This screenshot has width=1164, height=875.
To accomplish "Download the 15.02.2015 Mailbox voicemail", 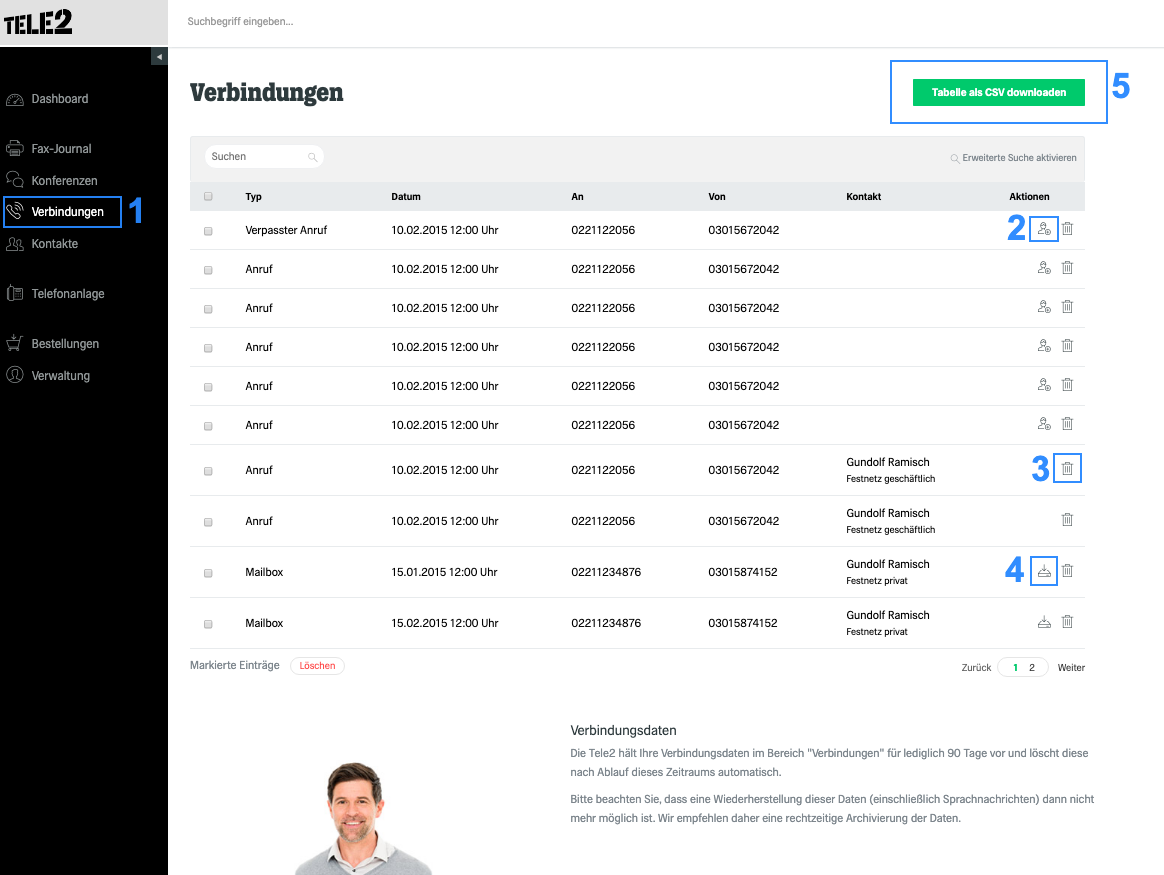I will click(x=1044, y=622).
